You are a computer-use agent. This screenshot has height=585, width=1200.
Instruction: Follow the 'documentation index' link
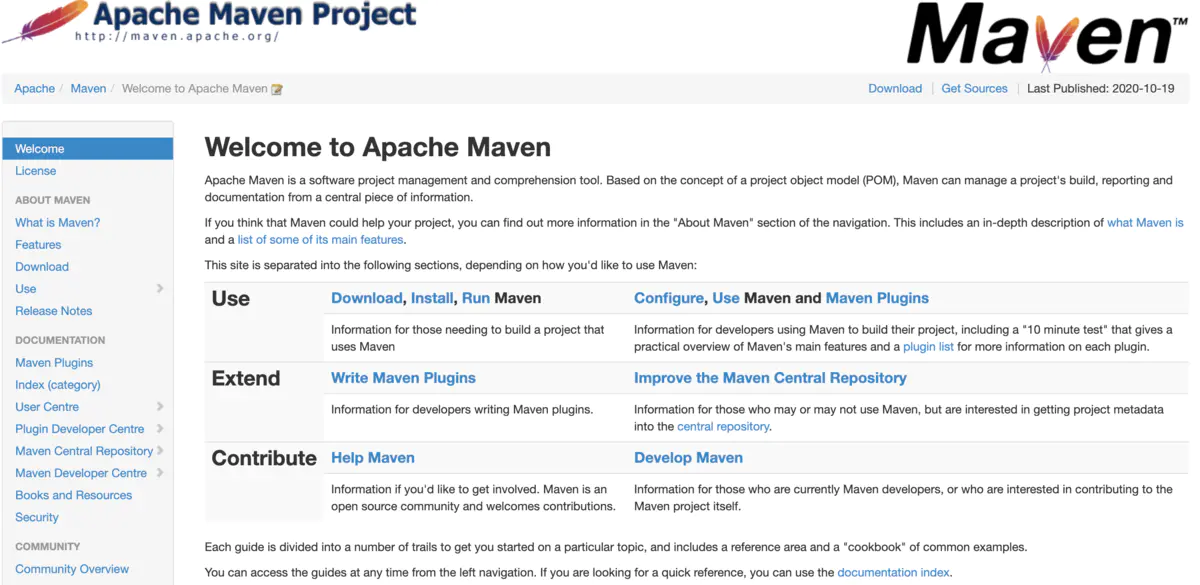coord(894,573)
